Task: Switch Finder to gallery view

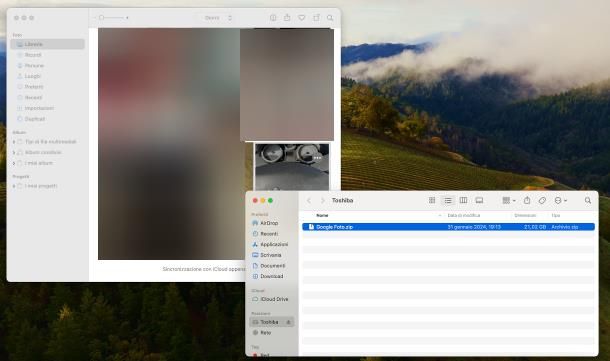Action: (x=479, y=200)
